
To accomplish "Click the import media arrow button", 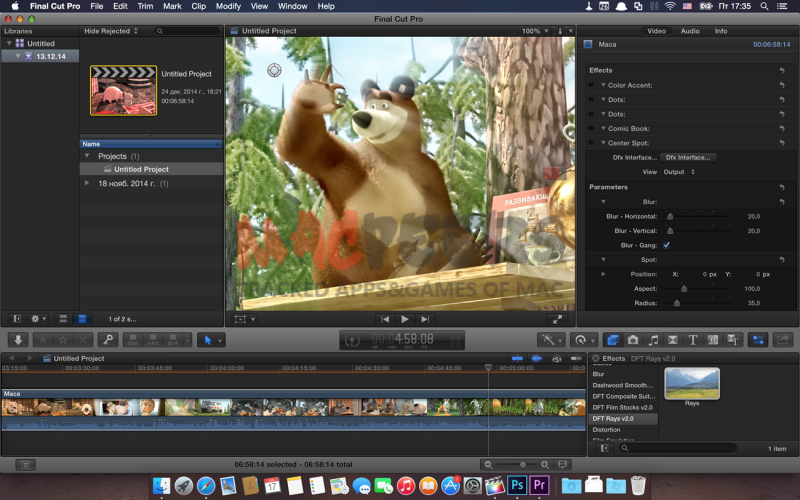I will click(18, 340).
